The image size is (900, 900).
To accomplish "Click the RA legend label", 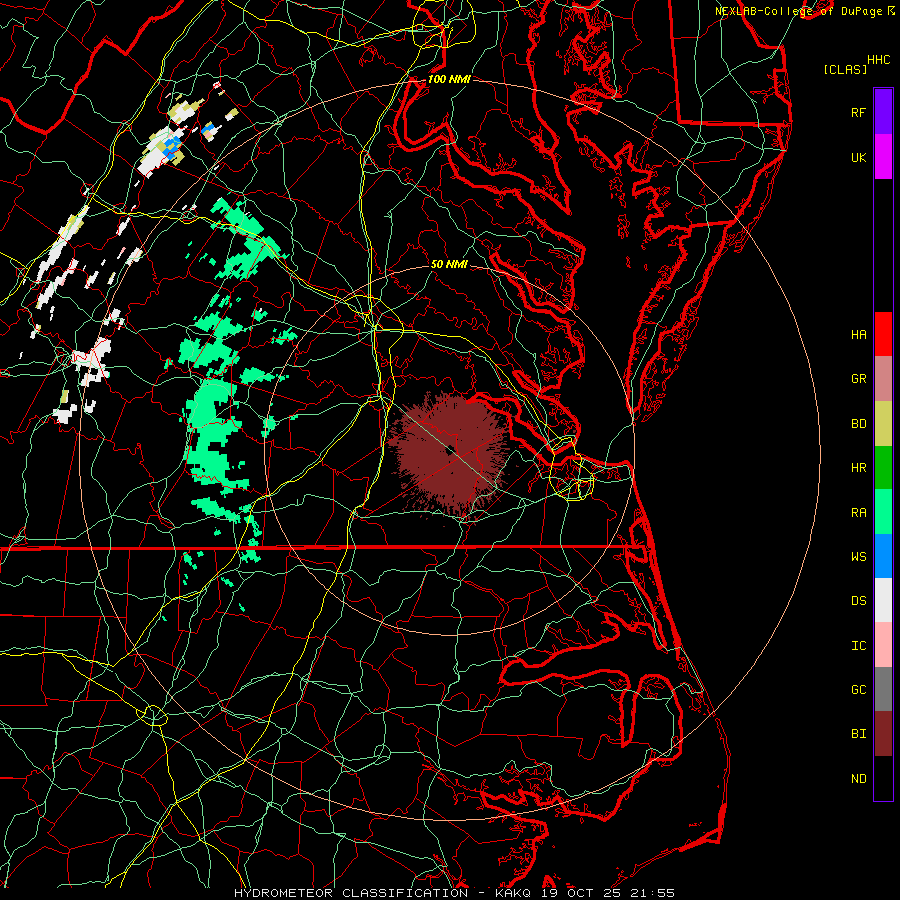I will click(858, 513).
